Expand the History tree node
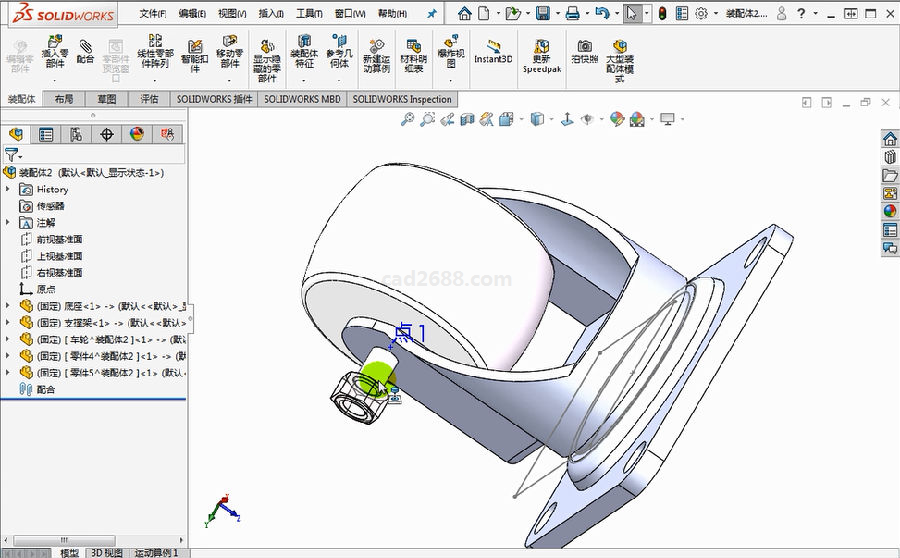The height and width of the screenshot is (558, 900). coord(9,189)
